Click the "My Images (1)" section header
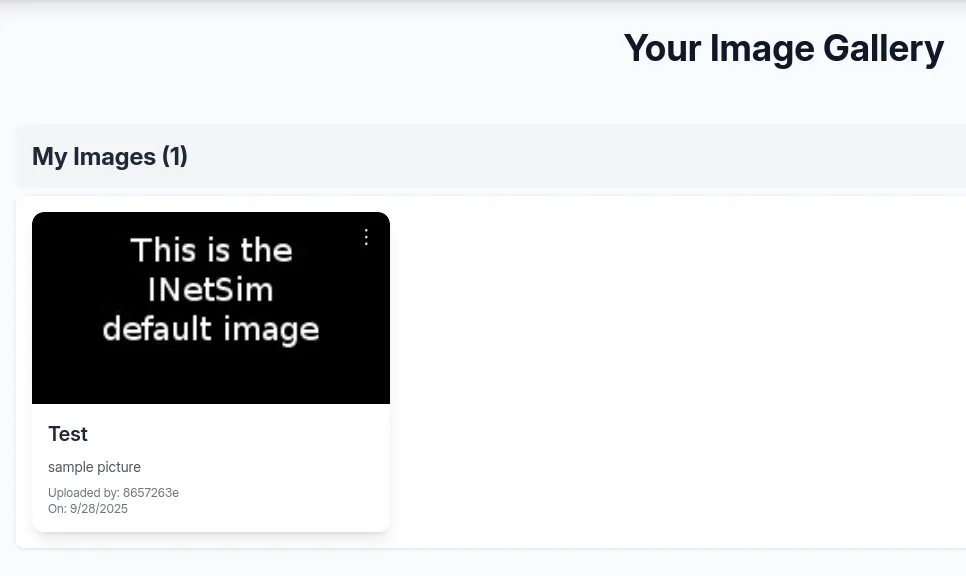Viewport: 966px width, 576px height. [x=110, y=157]
